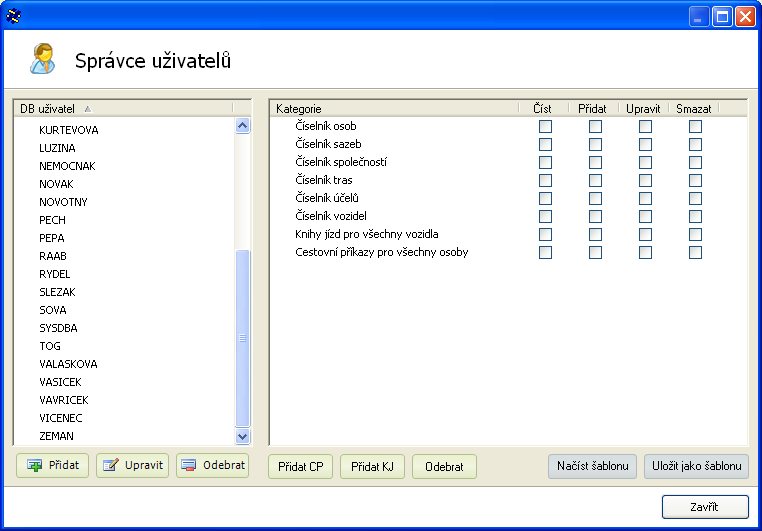Image resolution: width=762 pixels, height=531 pixels.
Task: Select user NOVAK
Action: 56,184
